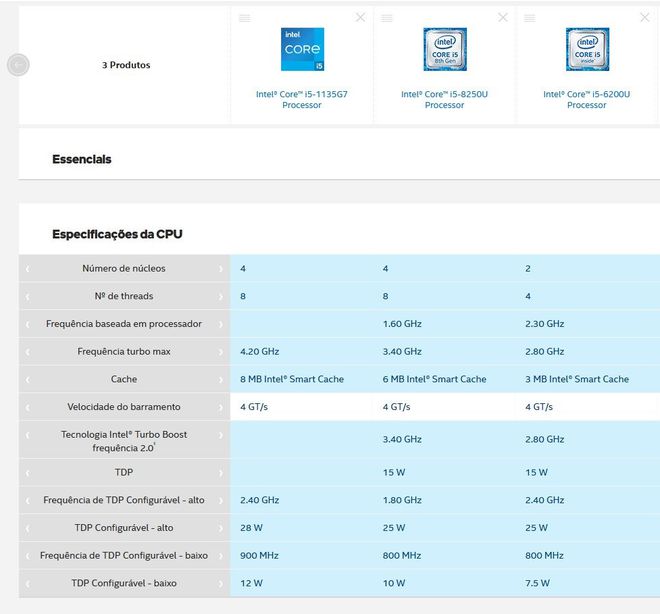Click the 7.5 W TDP value
The image size is (660, 614).
tap(538, 583)
